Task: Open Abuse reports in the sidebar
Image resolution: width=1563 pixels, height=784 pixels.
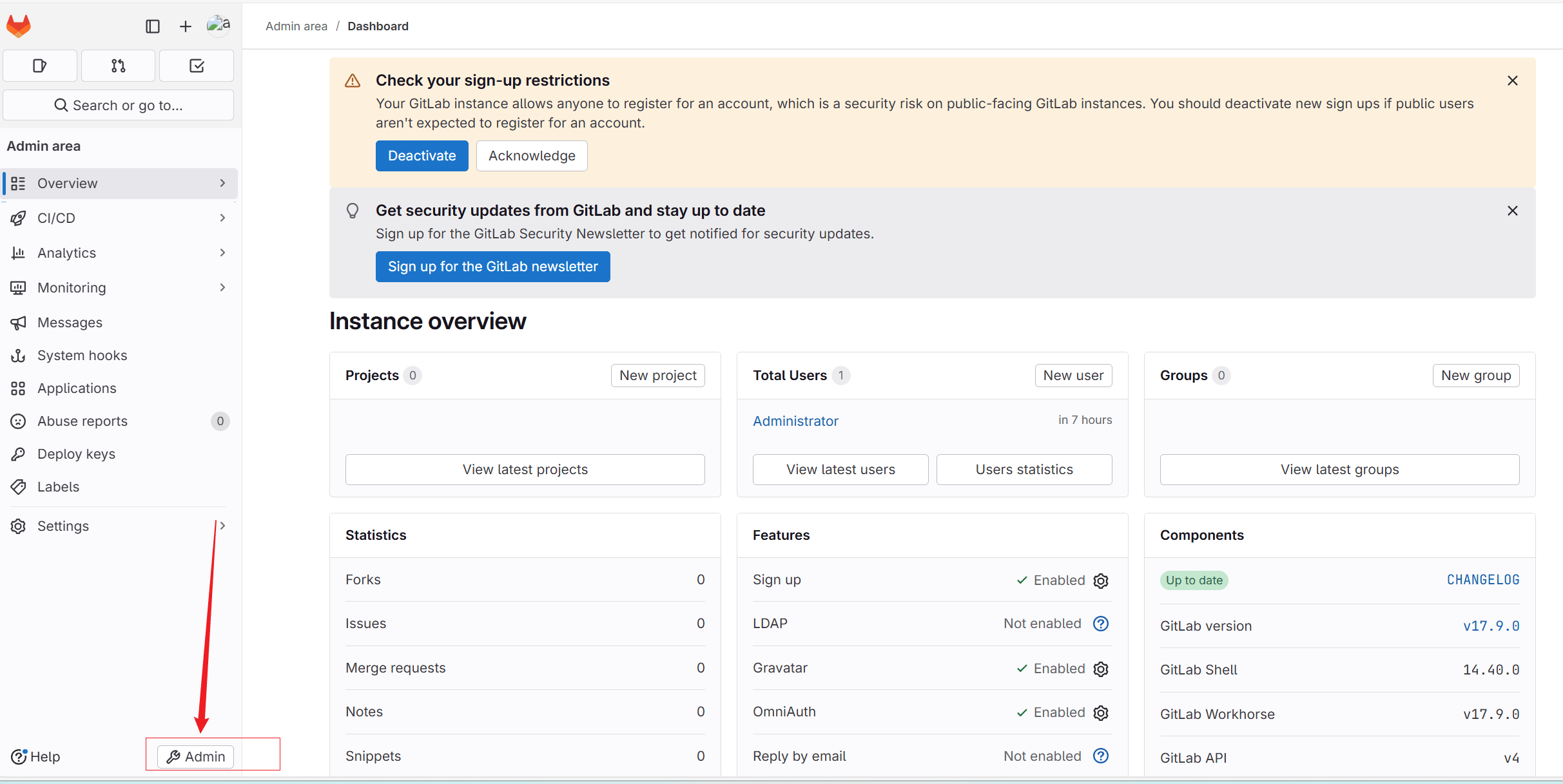Action: [x=121, y=421]
